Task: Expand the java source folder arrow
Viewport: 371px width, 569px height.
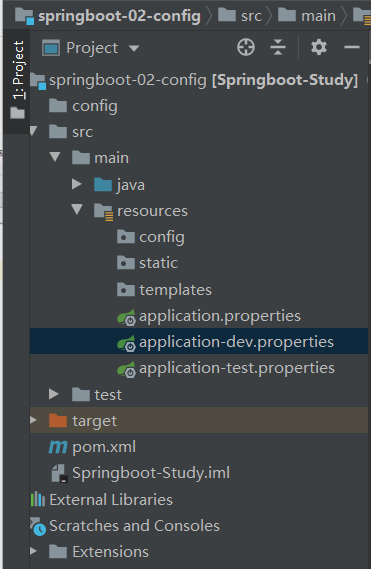Action: click(x=77, y=184)
